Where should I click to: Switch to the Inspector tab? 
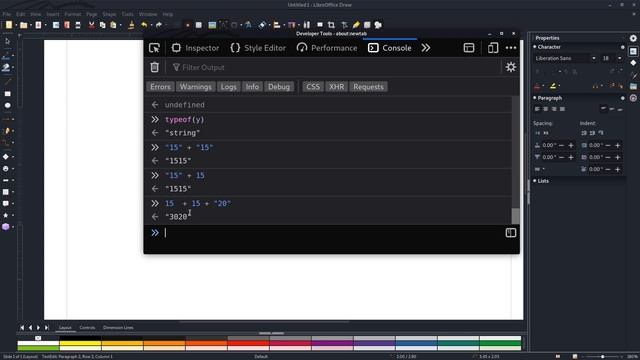(195, 48)
